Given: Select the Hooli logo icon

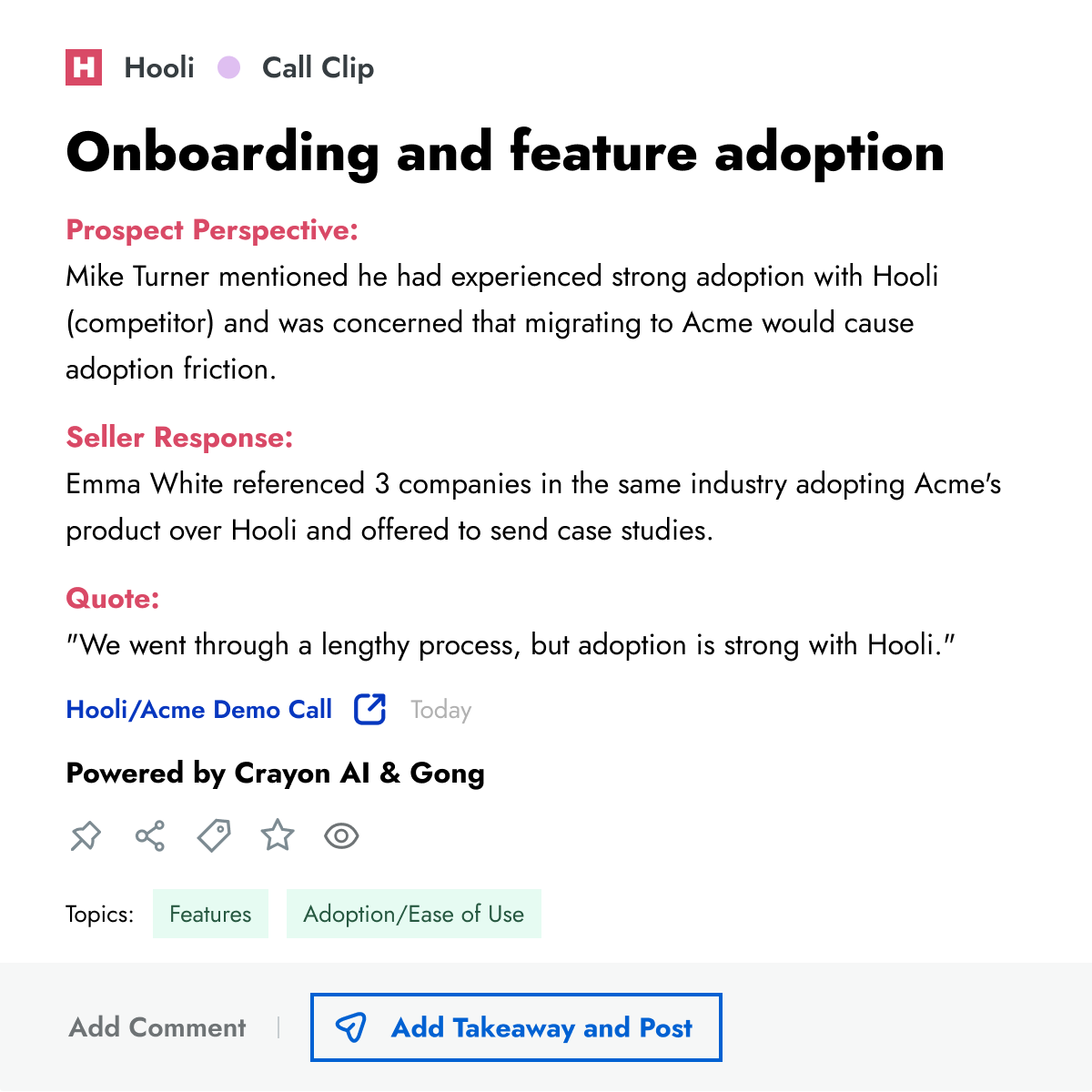Looking at the screenshot, I should 84,67.
